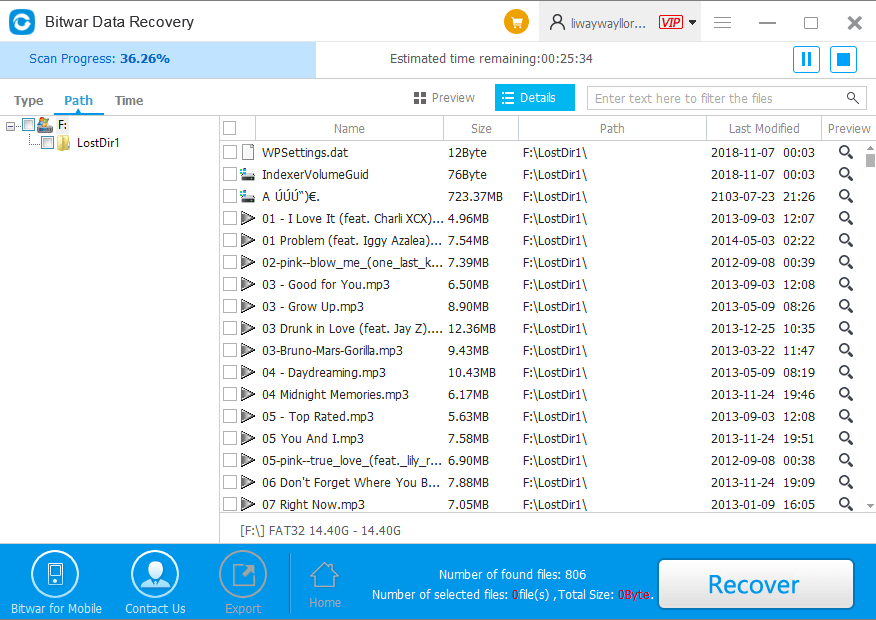Click the Number of found files: 806 text
The image size is (876, 620).
512,574
